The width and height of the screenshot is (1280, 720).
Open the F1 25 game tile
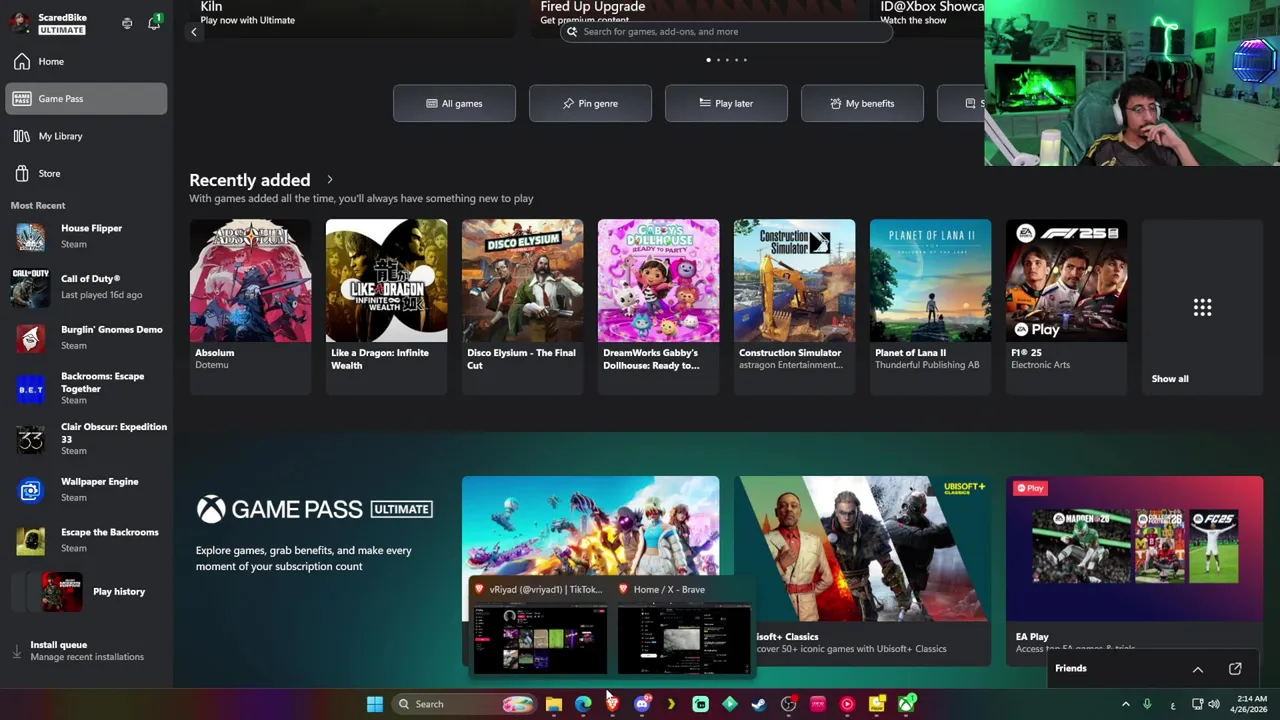pyautogui.click(x=1066, y=306)
